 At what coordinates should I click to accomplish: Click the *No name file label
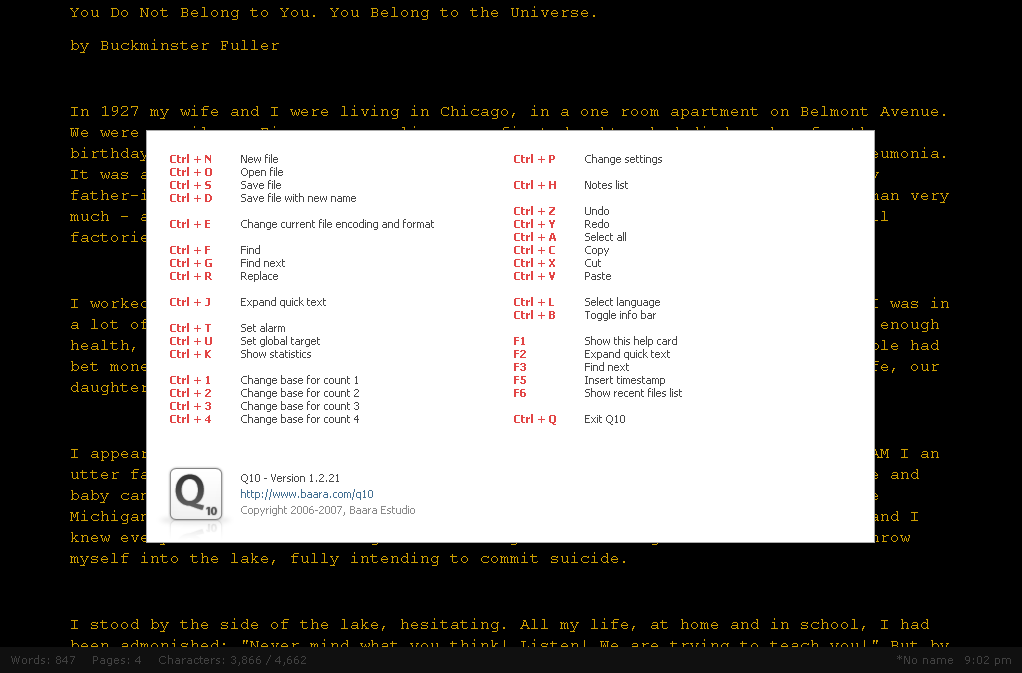pyautogui.click(x=926, y=660)
